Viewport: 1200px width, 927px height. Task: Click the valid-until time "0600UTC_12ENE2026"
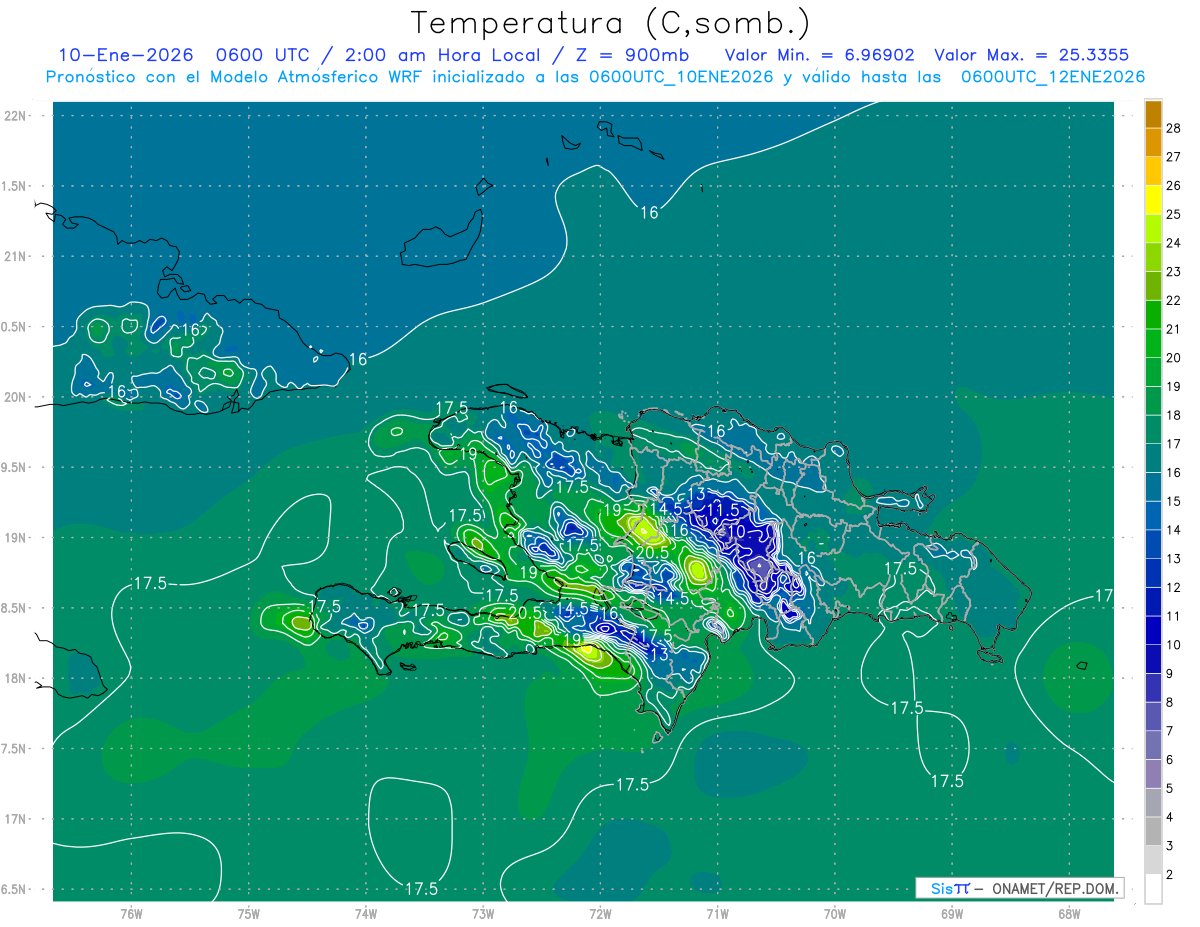[x=1053, y=77]
